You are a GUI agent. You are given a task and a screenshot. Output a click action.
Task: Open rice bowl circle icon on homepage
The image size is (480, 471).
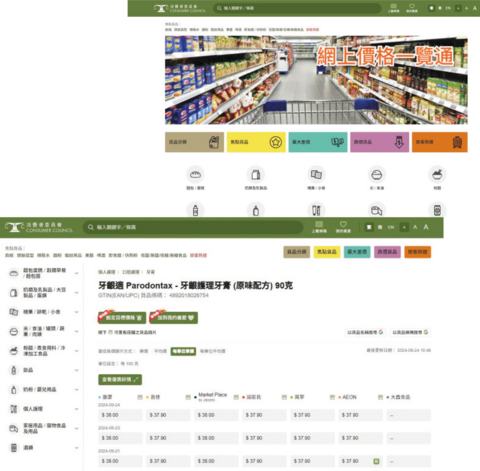377,174
